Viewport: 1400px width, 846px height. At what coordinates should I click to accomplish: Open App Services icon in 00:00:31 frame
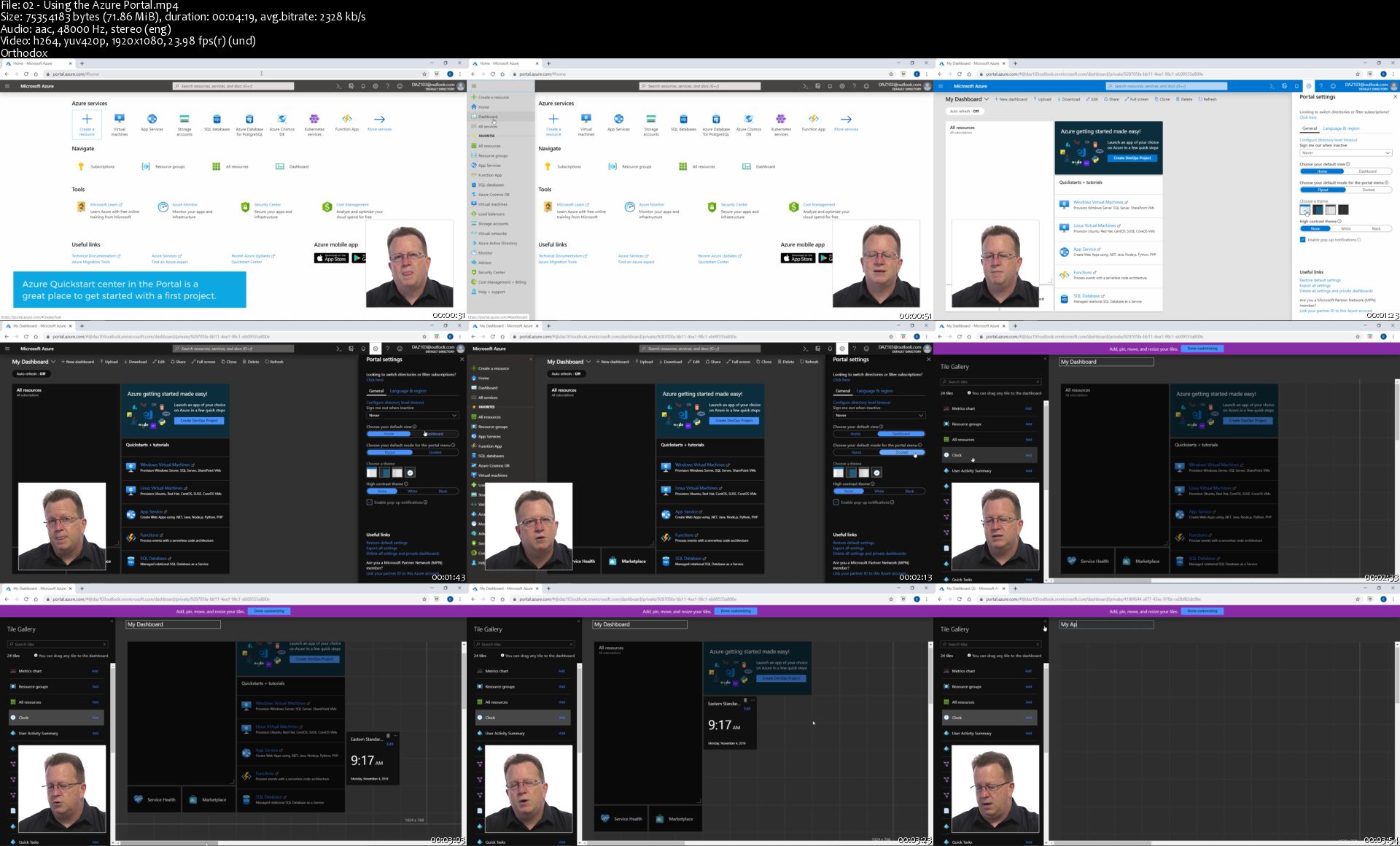[x=152, y=119]
